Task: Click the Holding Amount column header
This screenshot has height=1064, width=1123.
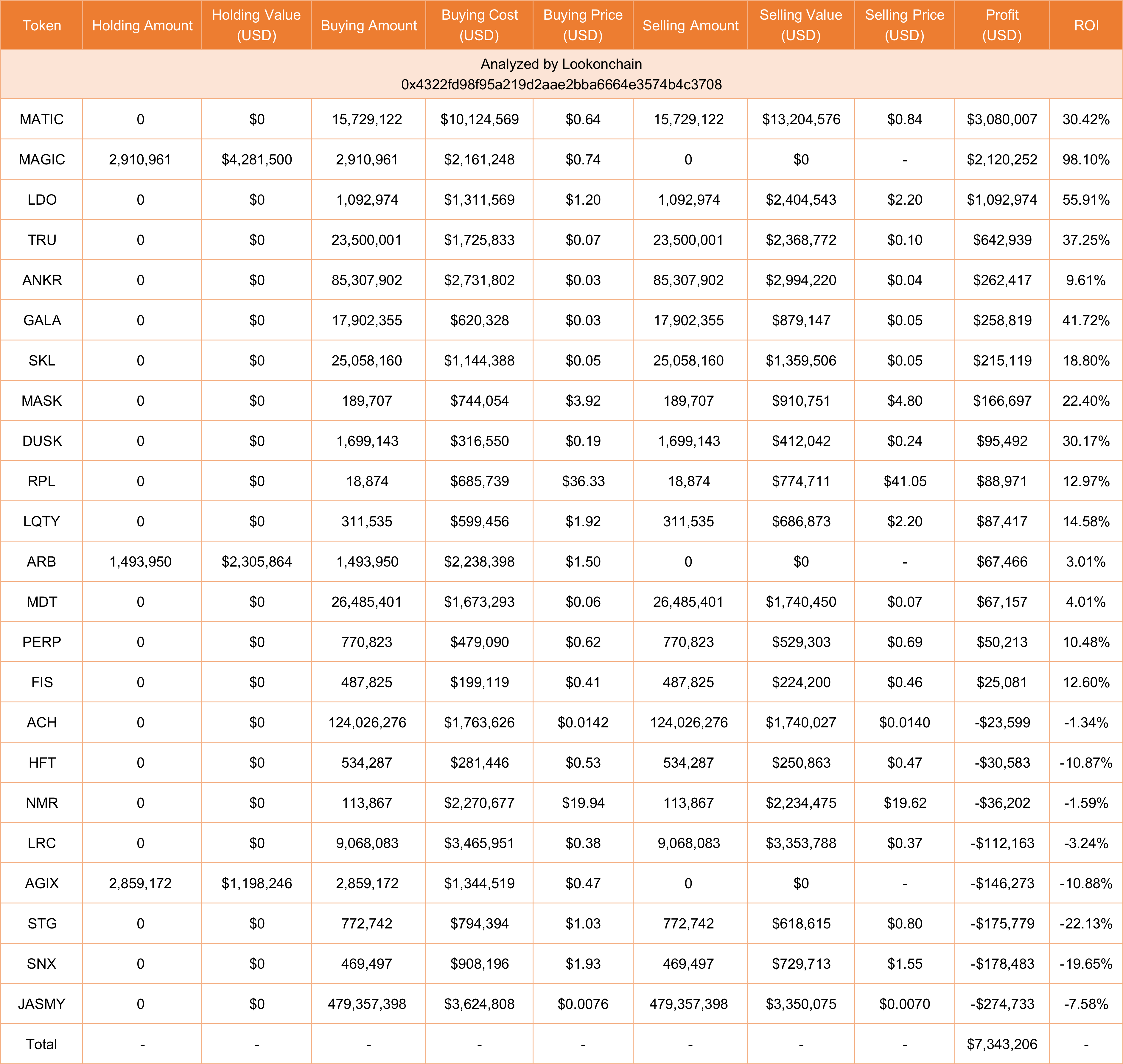Action: (142, 26)
